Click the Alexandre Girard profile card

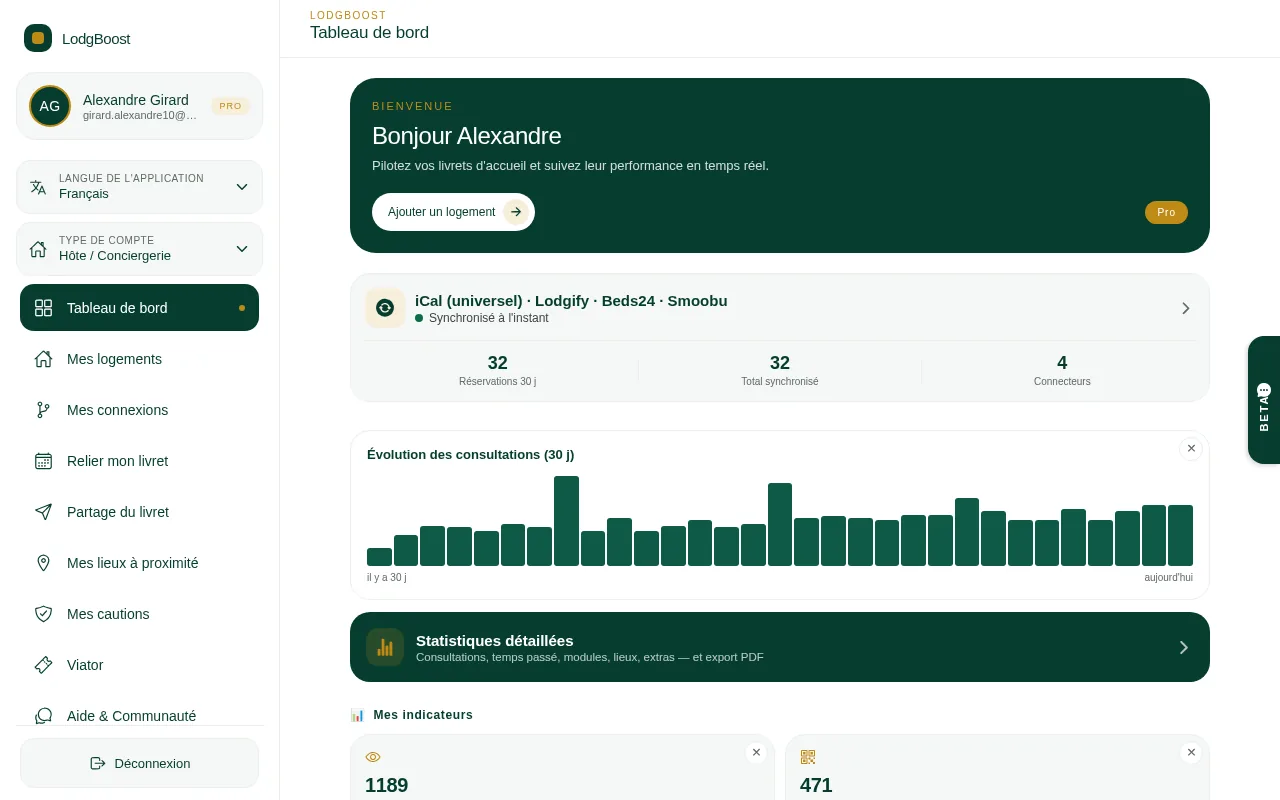click(x=139, y=106)
